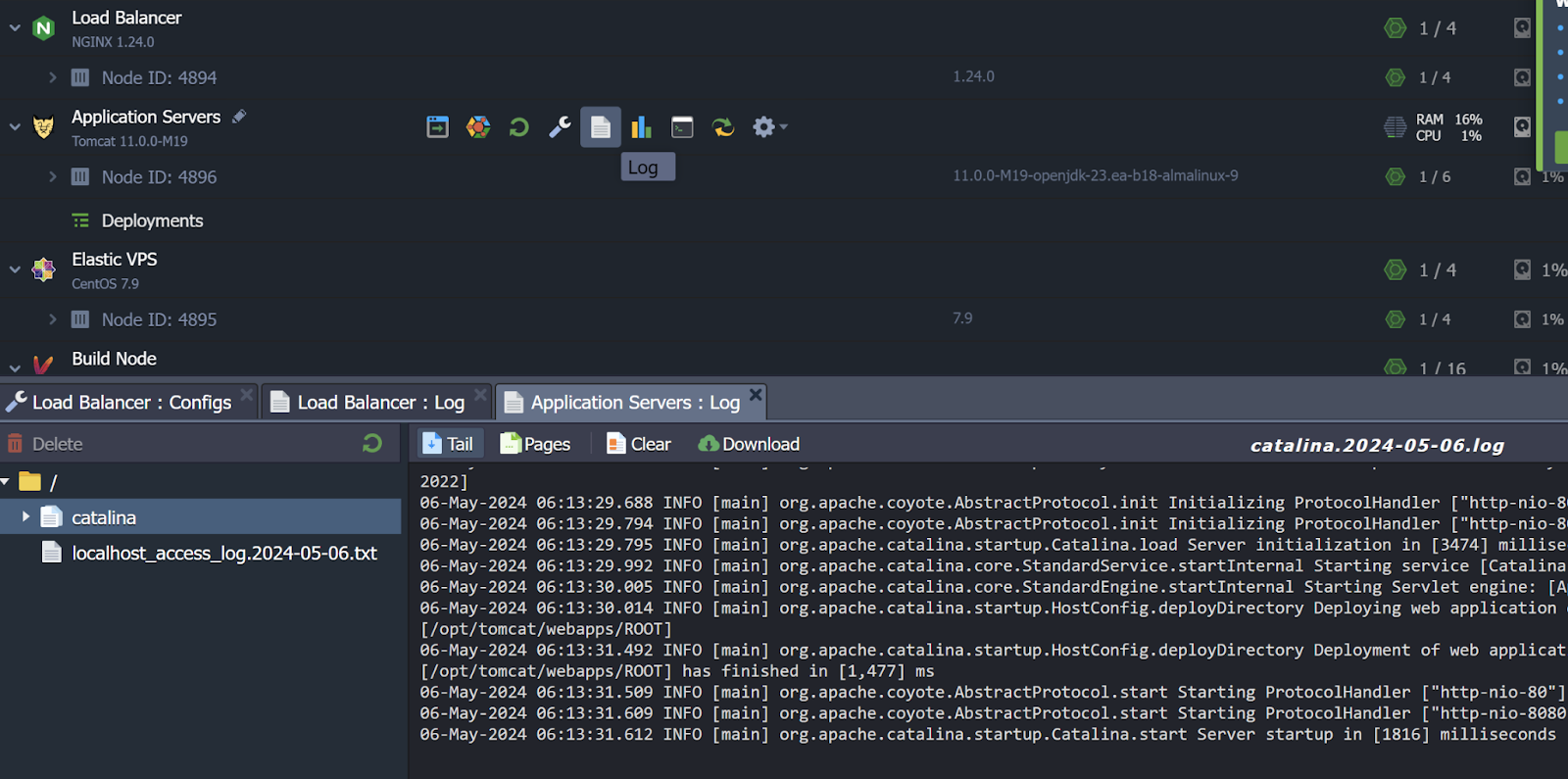
Task: Click the Delete button in file panel
Action: (45, 444)
